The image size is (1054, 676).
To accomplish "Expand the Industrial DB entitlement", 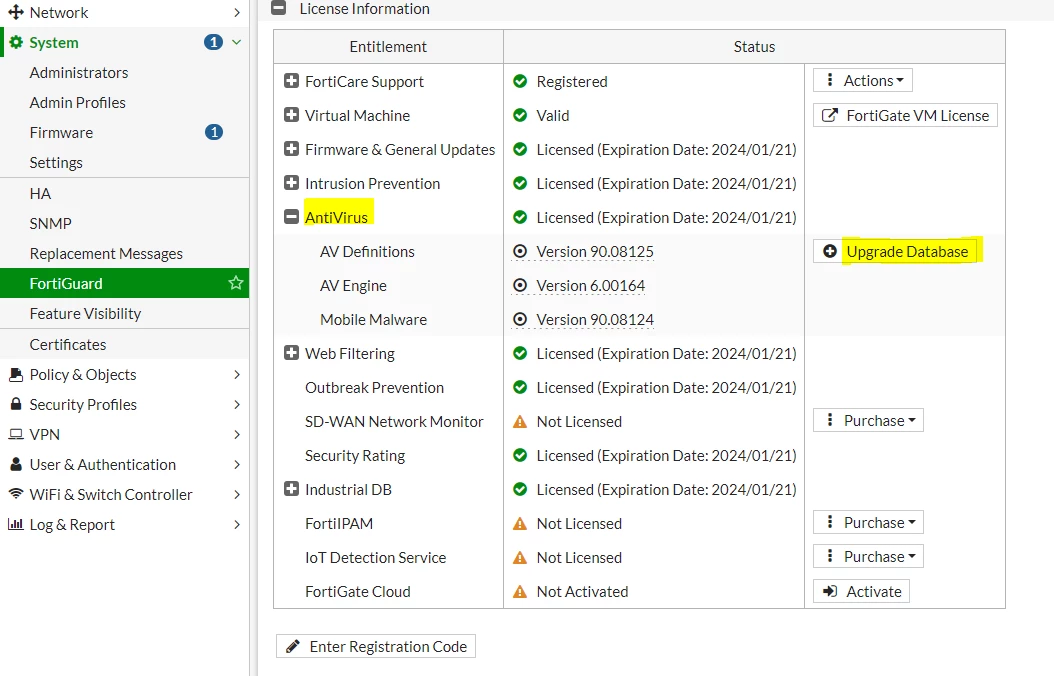I will click(291, 489).
